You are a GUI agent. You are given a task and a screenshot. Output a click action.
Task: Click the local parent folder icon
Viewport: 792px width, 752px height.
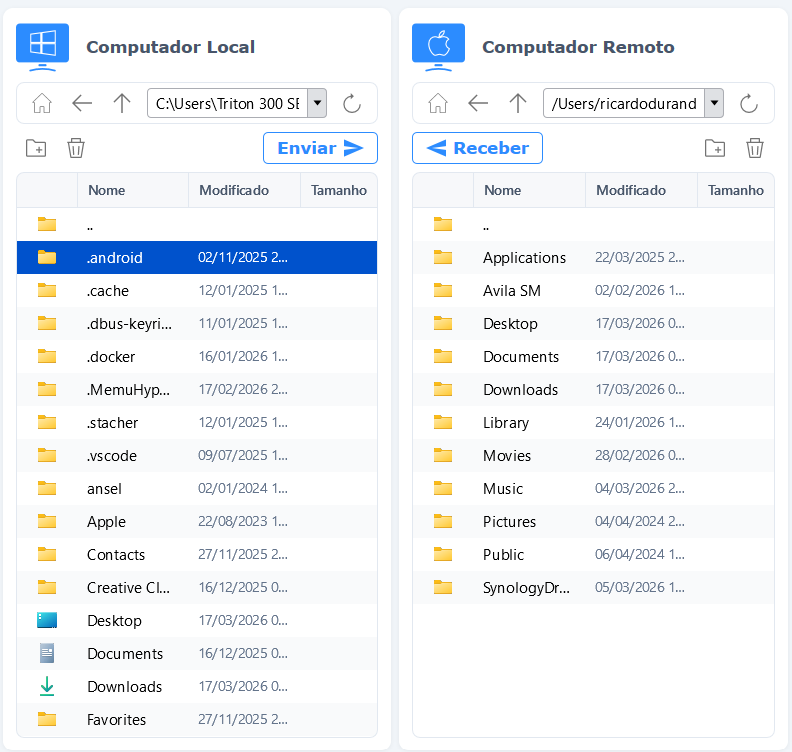pos(47,224)
